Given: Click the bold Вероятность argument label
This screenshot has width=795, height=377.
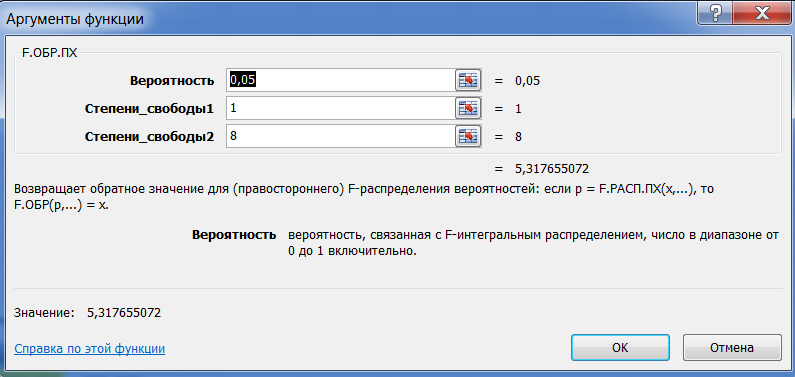Looking at the screenshot, I should (172, 81).
